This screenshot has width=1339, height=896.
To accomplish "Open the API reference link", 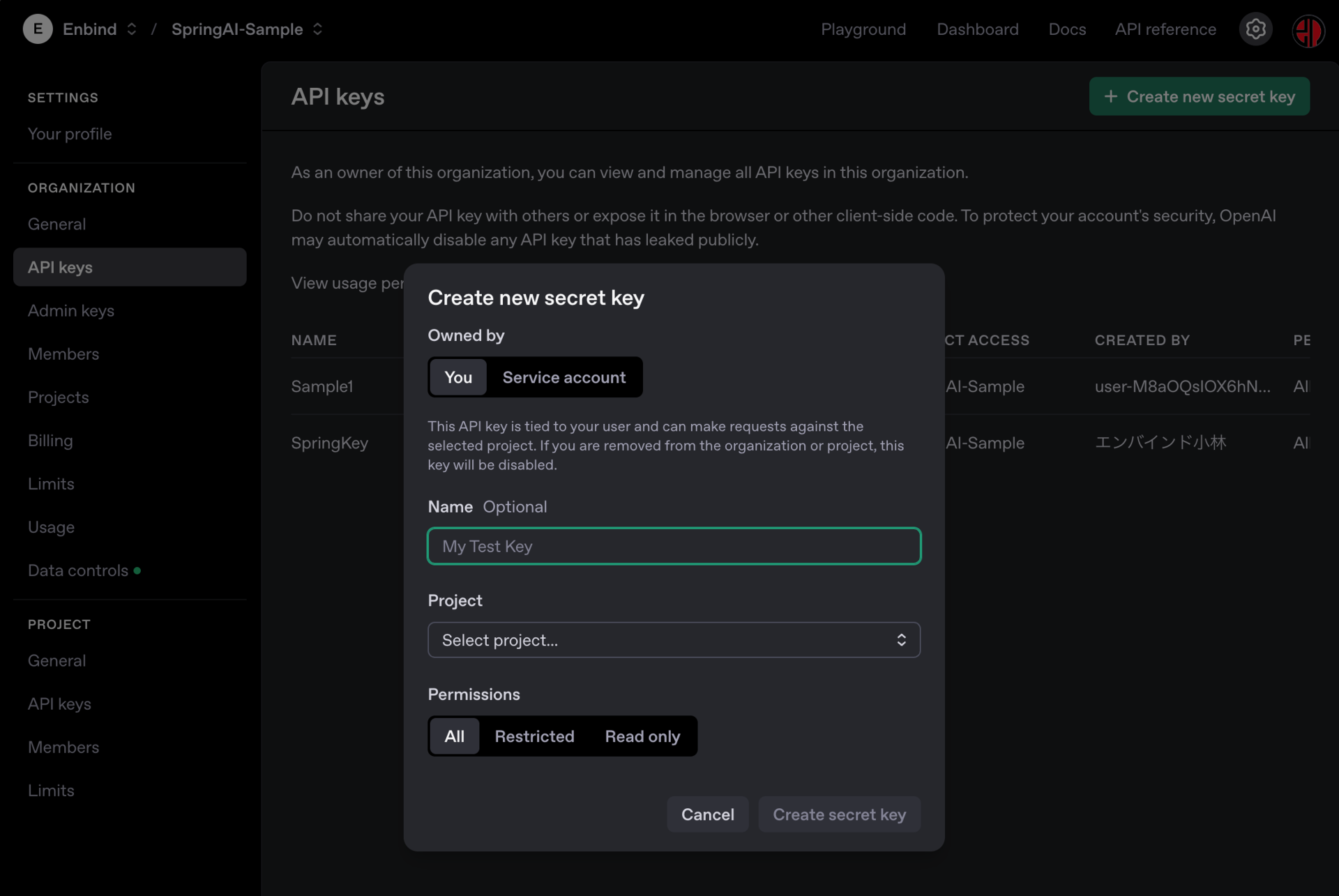I will (x=1165, y=29).
